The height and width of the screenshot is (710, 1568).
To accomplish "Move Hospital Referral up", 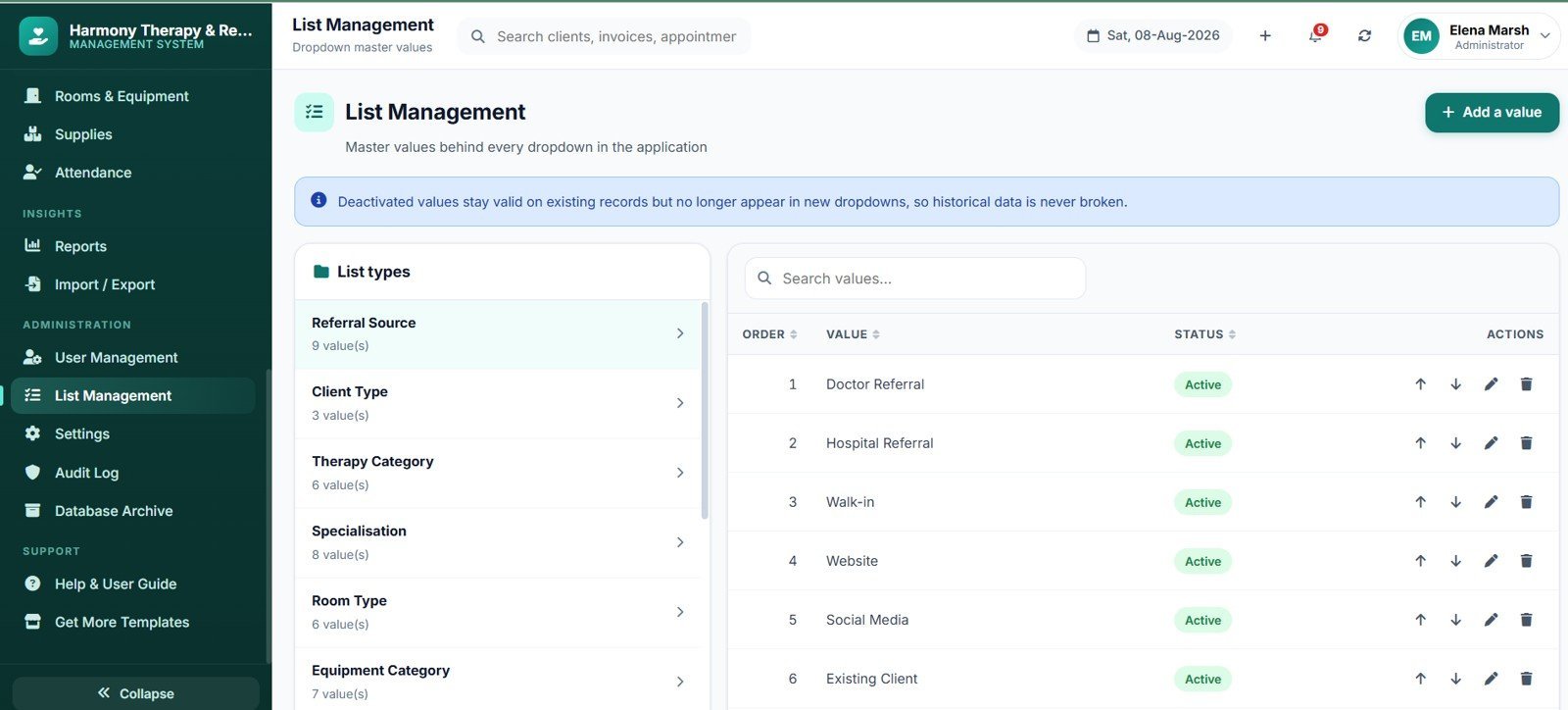I will (x=1420, y=443).
